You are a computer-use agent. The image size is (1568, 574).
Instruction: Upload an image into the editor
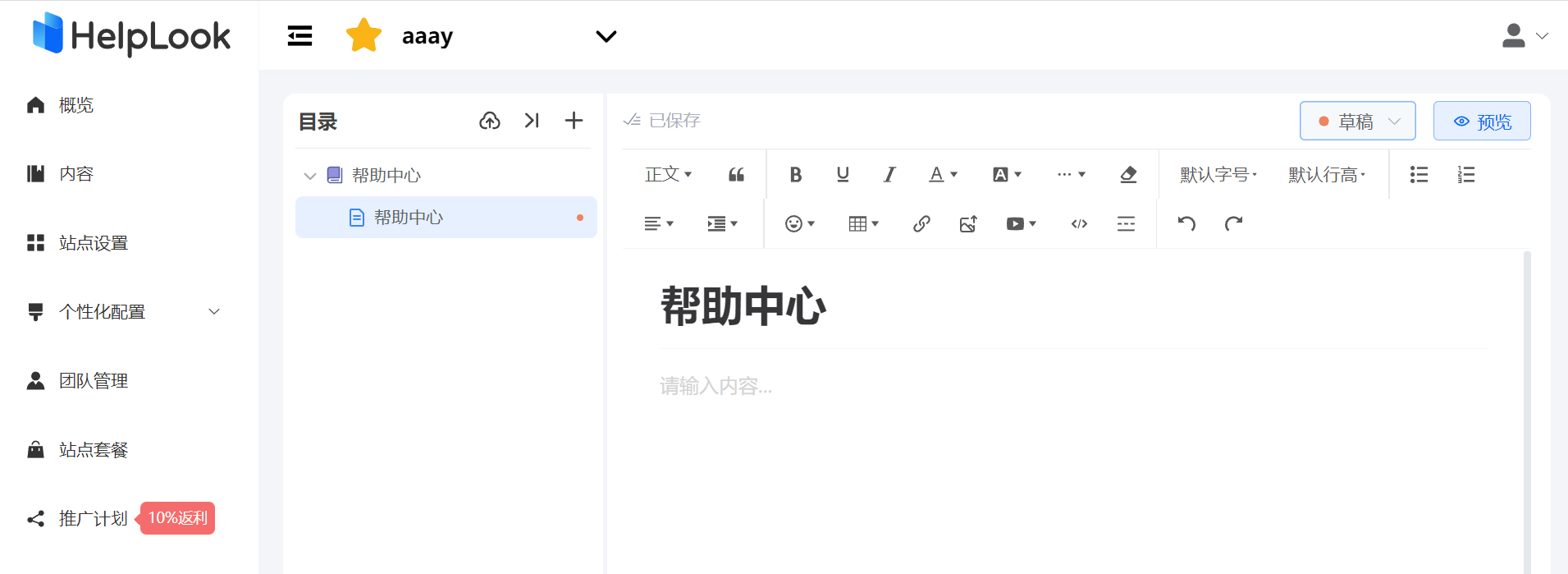pos(968,224)
